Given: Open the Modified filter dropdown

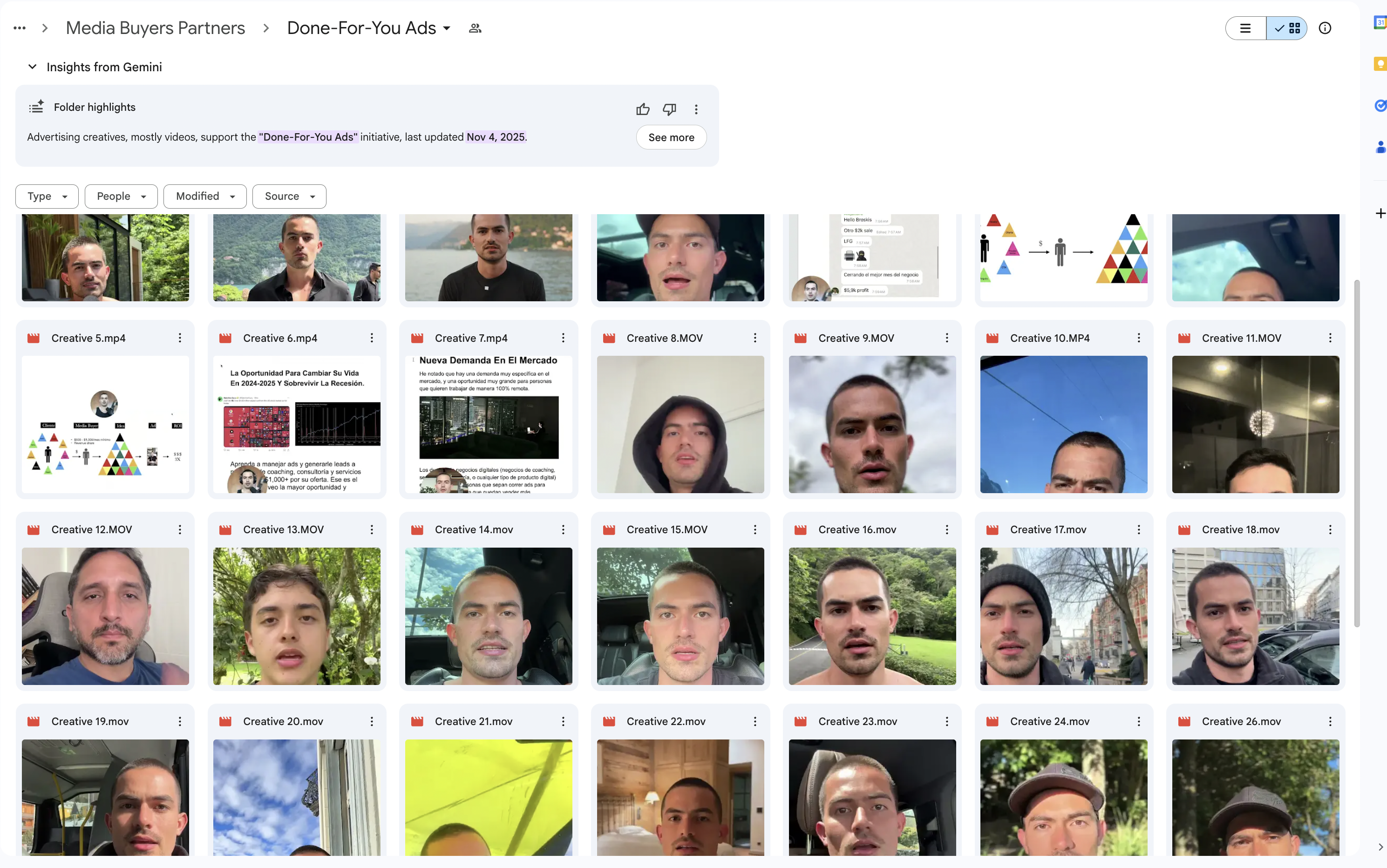Looking at the screenshot, I should click(x=205, y=197).
